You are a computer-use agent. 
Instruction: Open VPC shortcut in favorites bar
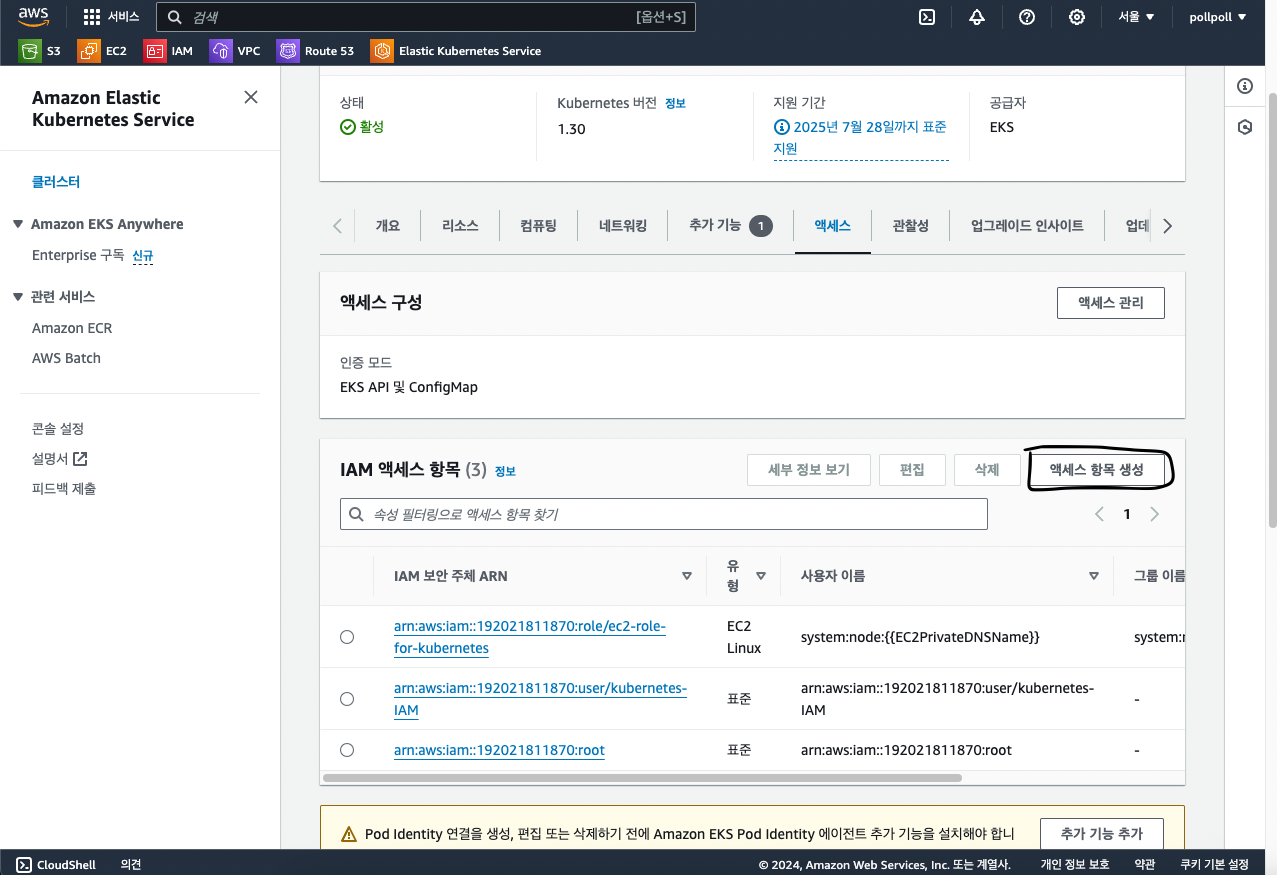pyautogui.click(x=236, y=51)
